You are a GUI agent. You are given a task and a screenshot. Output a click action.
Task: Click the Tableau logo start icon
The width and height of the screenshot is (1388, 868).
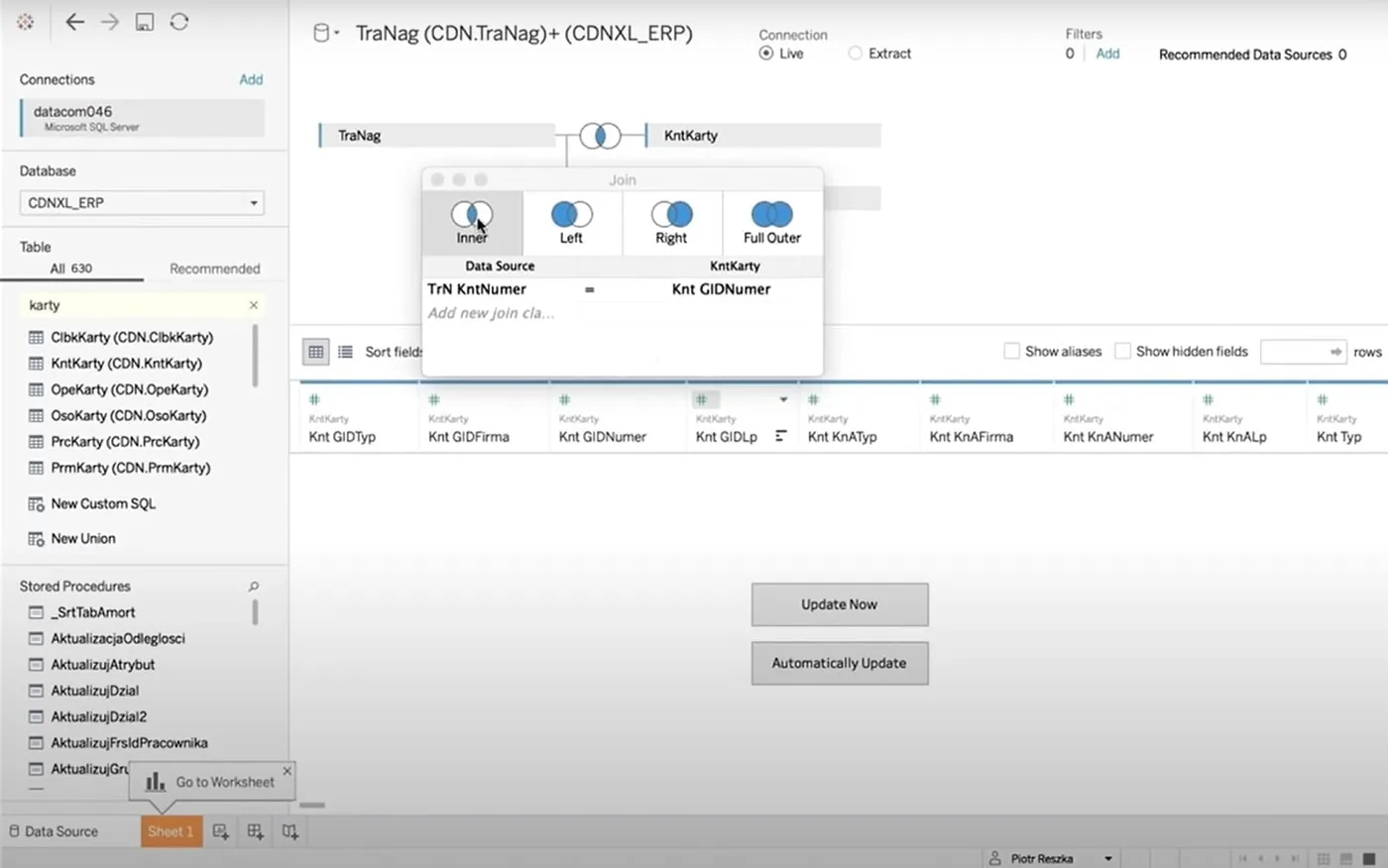pos(26,22)
